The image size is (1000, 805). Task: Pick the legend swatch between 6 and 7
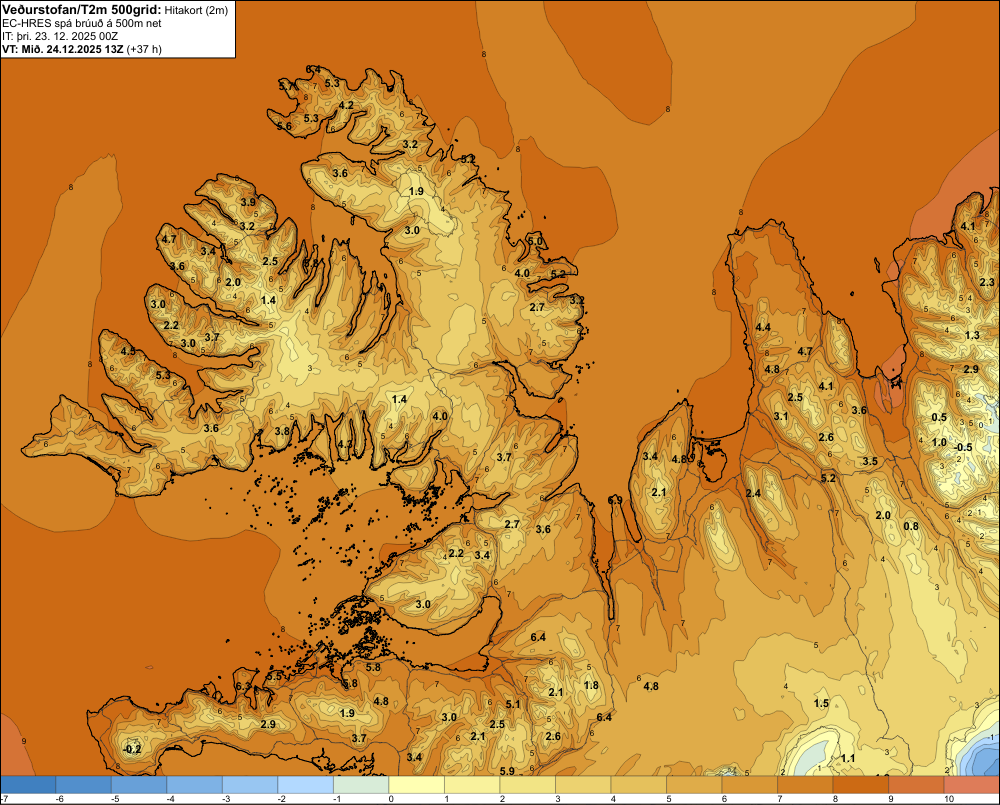pyautogui.click(x=749, y=784)
